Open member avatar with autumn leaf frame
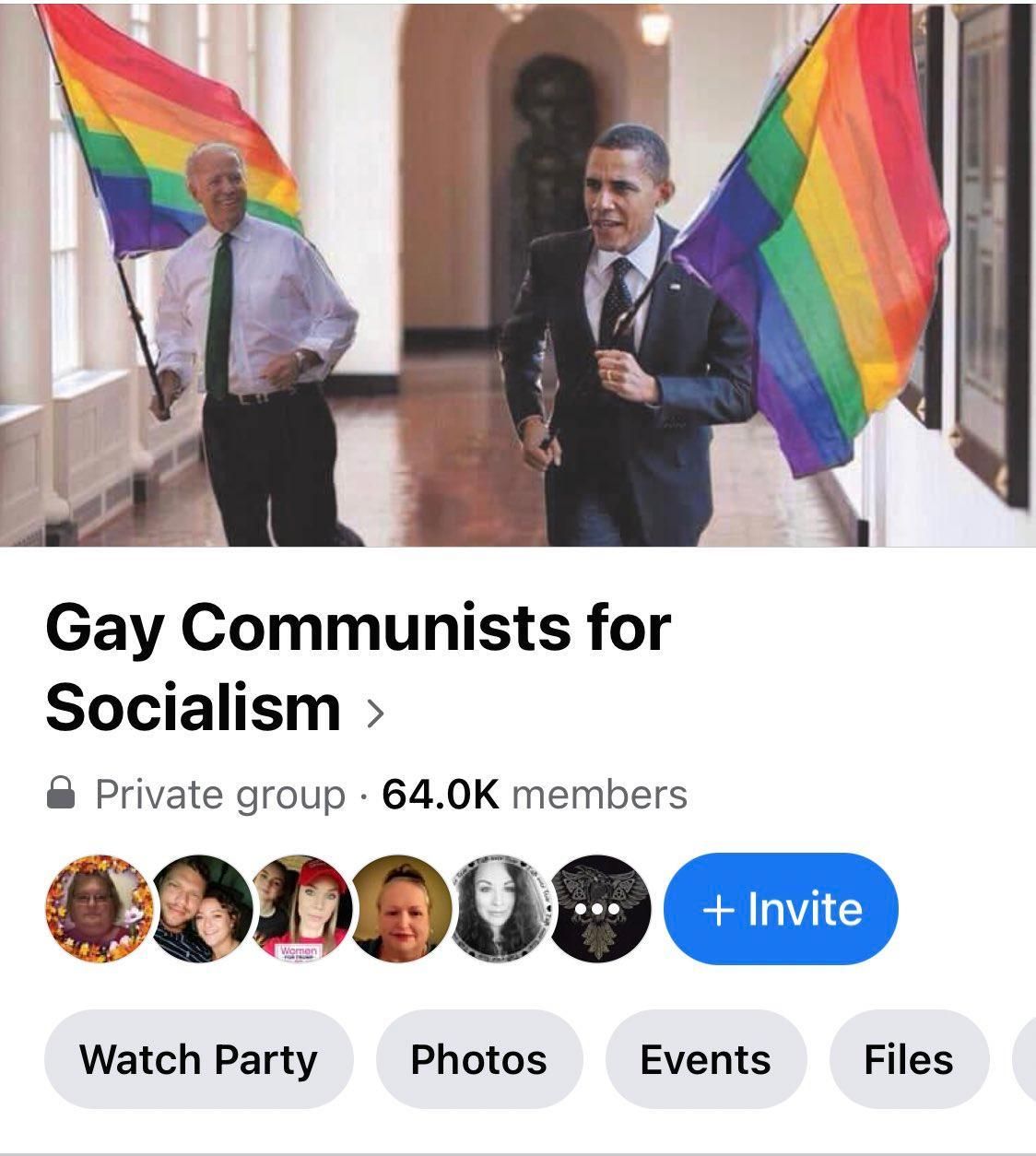 [98, 909]
